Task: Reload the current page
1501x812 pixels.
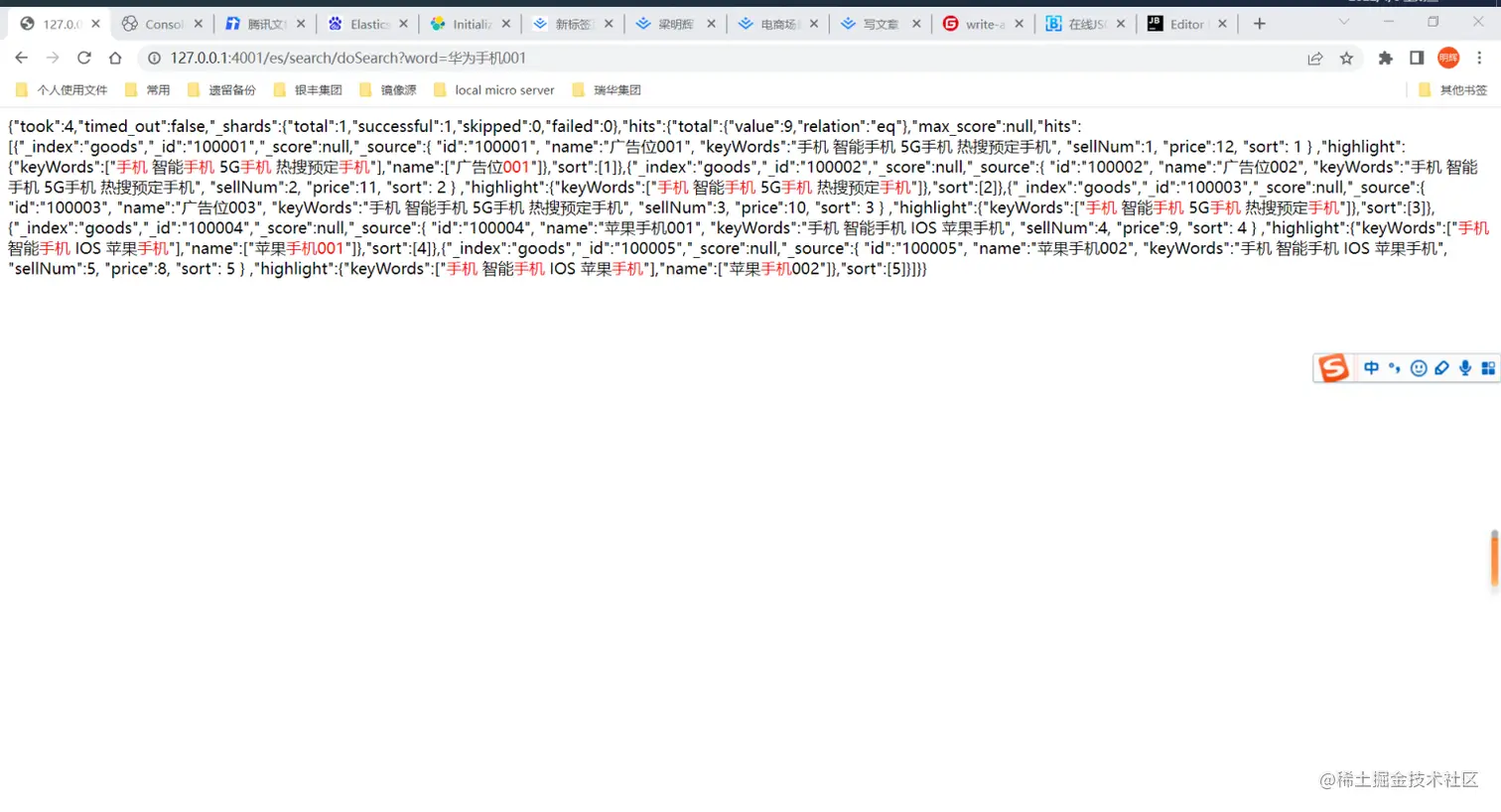Action: (x=83, y=59)
